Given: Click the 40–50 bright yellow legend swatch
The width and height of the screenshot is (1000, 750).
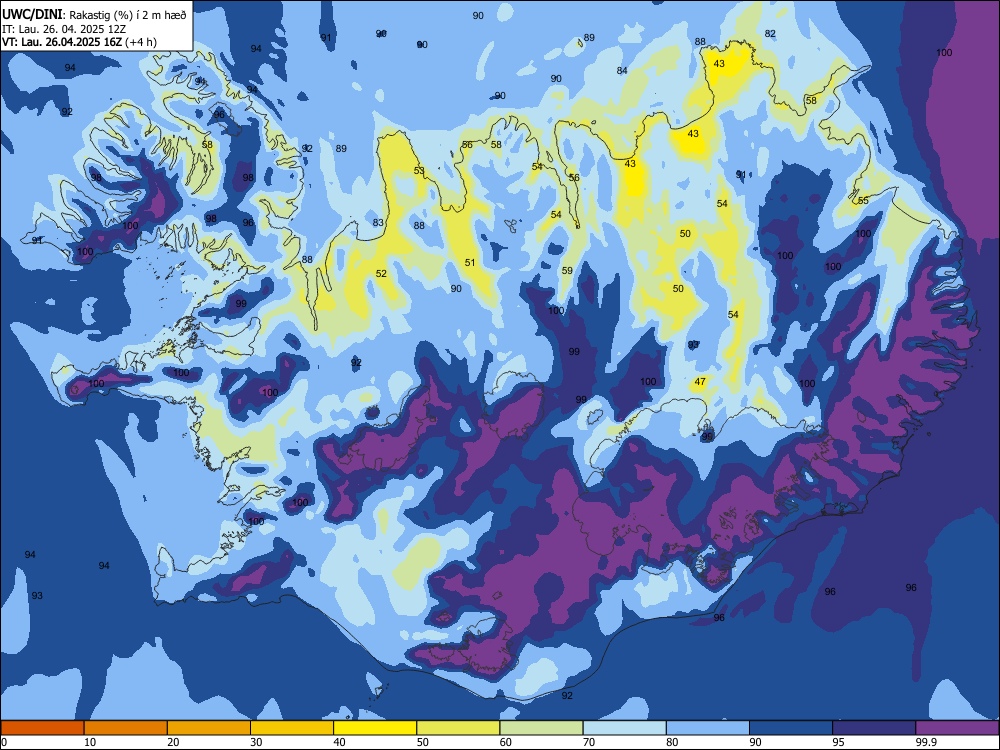Looking at the screenshot, I should 375,728.
